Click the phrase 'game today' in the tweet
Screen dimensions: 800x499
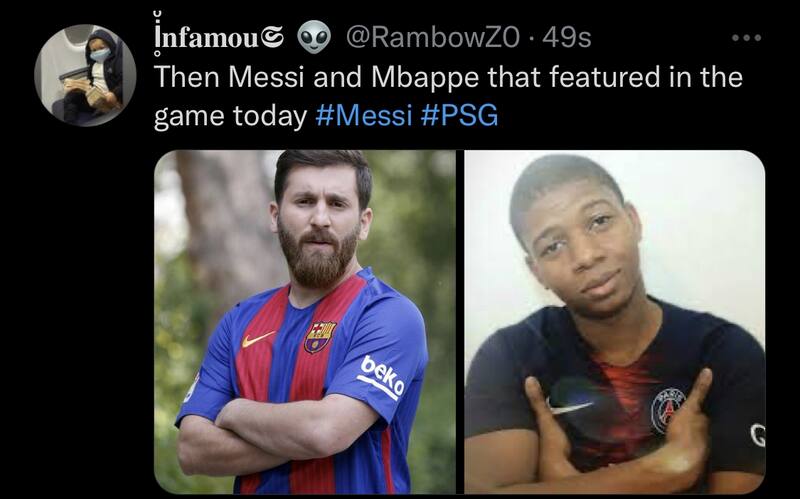click(230, 116)
